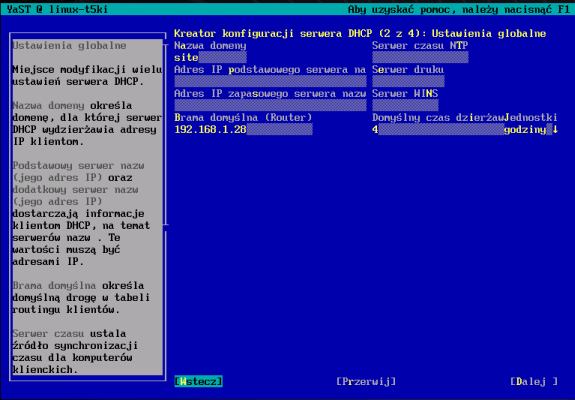Focus the primary name server IP field
The height and width of the screenshot is (400, 575).
270,81
